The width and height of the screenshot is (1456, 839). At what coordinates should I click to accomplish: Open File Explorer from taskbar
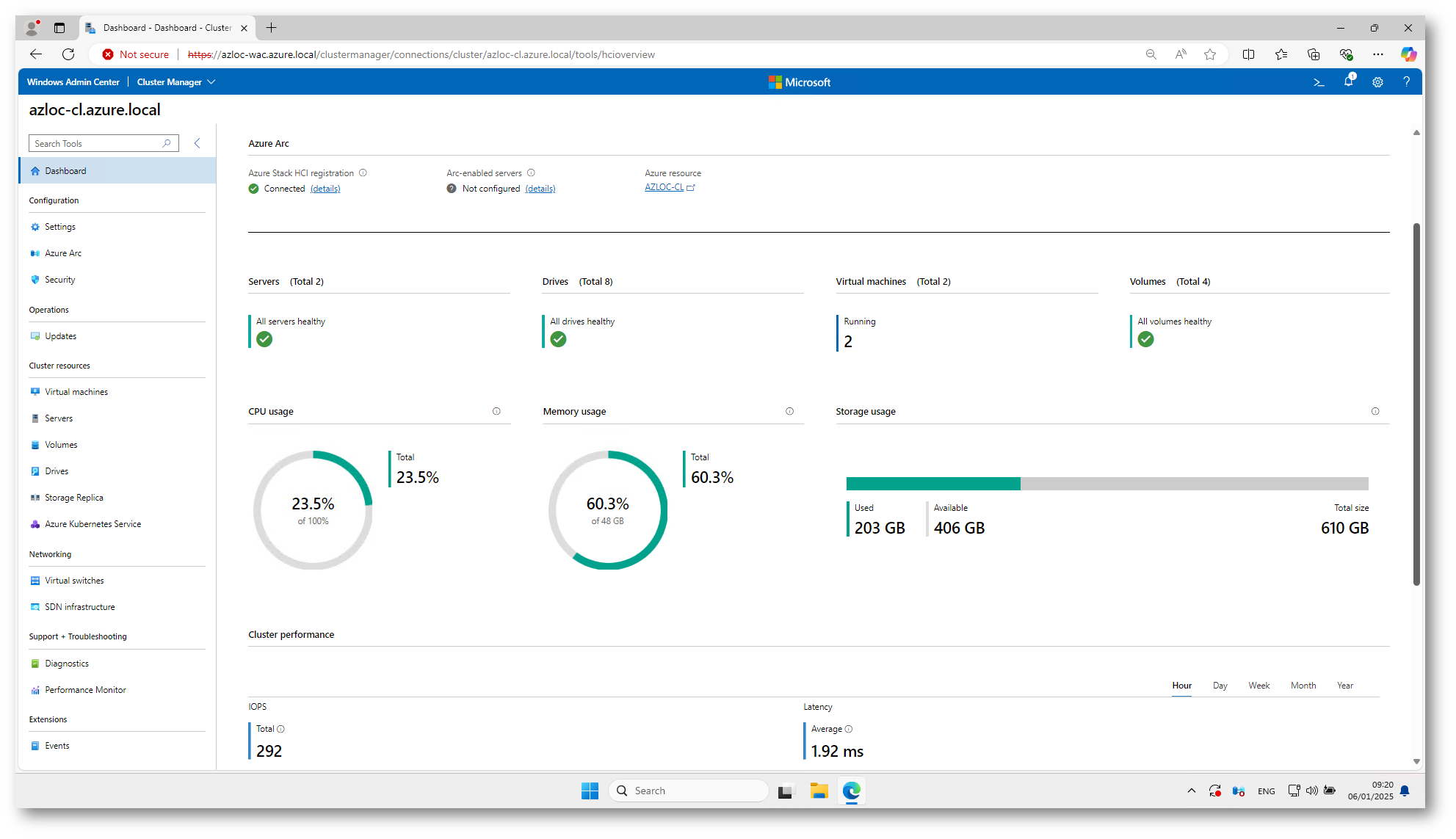pos(819,791)
